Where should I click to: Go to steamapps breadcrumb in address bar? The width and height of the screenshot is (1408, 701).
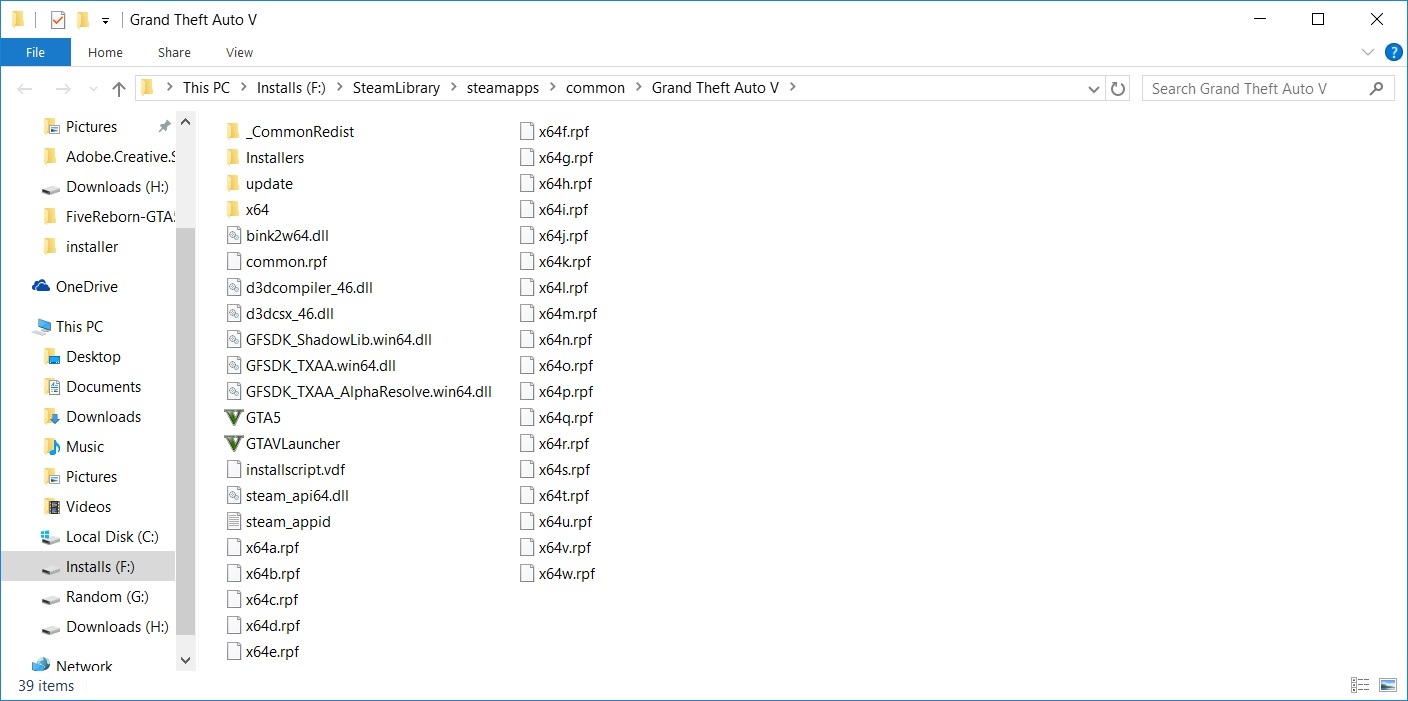coord(503,88)
